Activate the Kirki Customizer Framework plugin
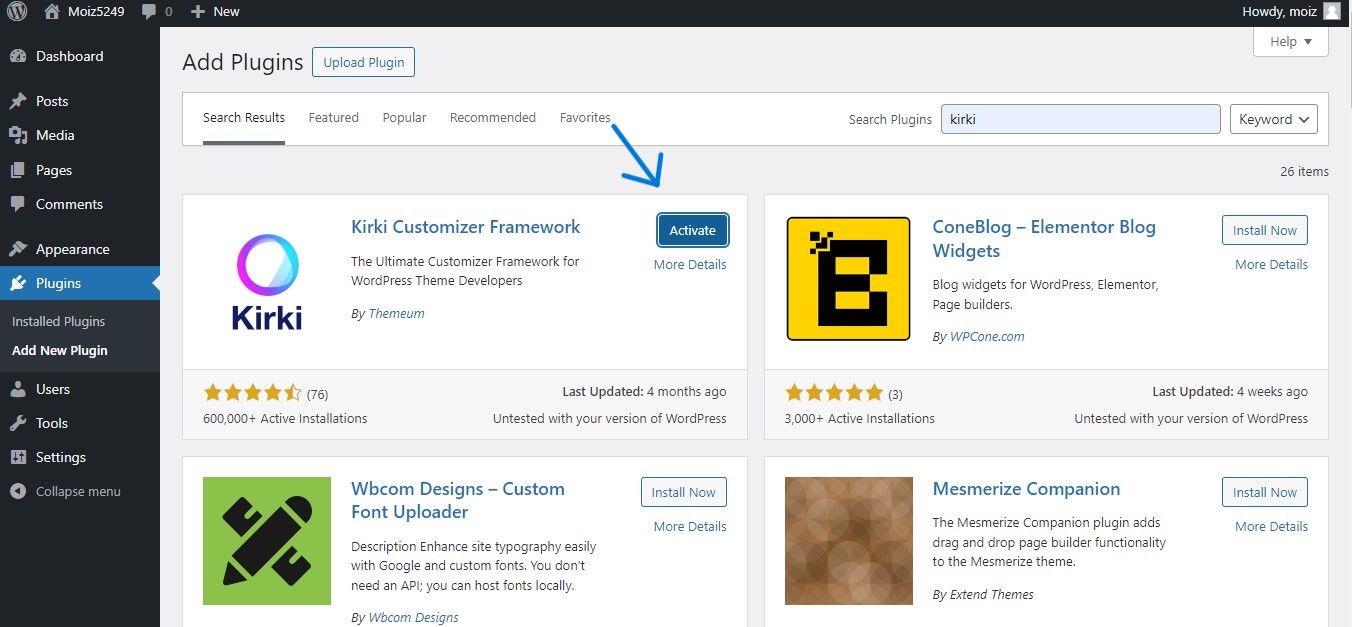Image resolution: width=1352 pixels, height=627 pixels. [692, 230]
